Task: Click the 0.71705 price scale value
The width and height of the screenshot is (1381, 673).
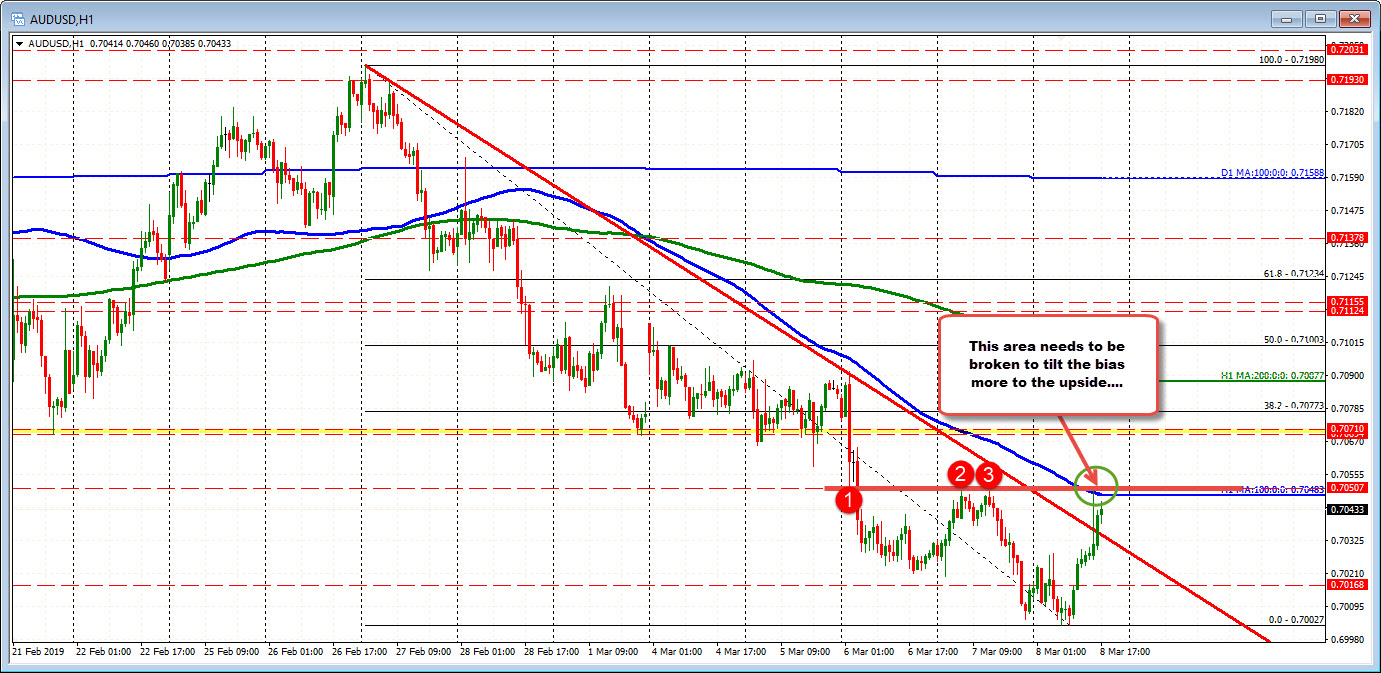Action: pos(1346,144)
